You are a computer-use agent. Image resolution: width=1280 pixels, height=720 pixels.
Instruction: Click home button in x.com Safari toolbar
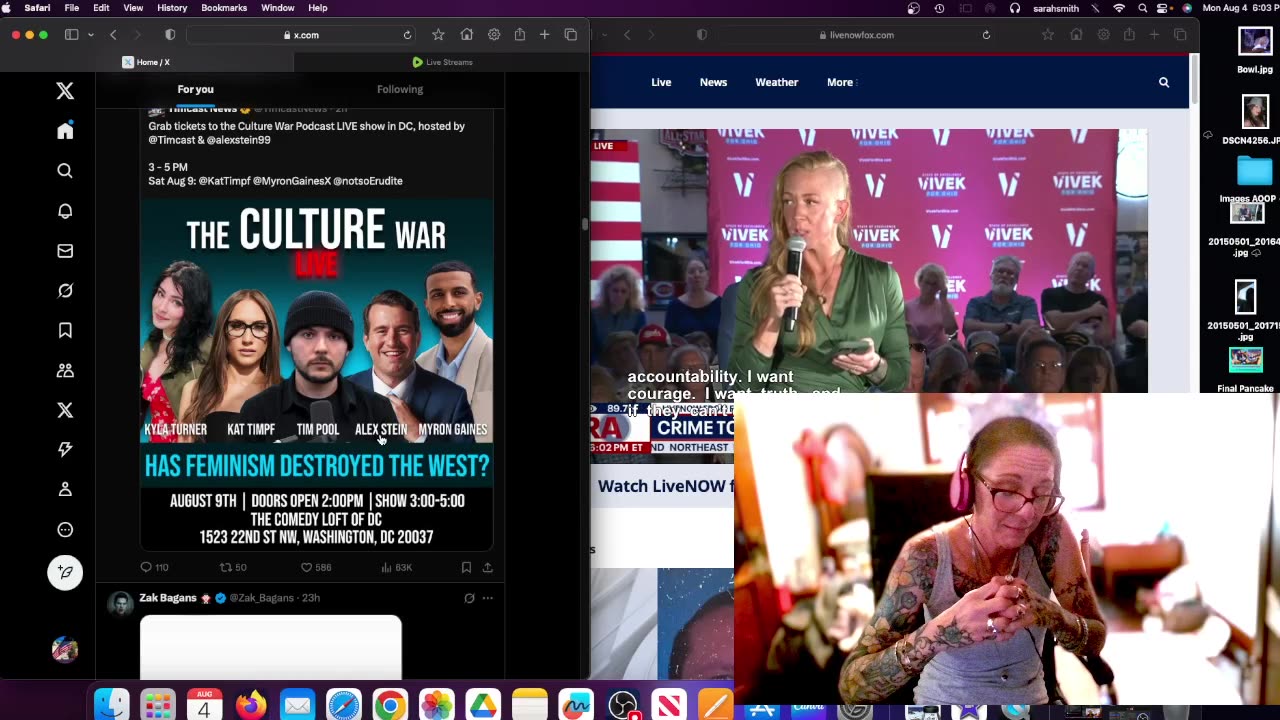coord(466,35)
